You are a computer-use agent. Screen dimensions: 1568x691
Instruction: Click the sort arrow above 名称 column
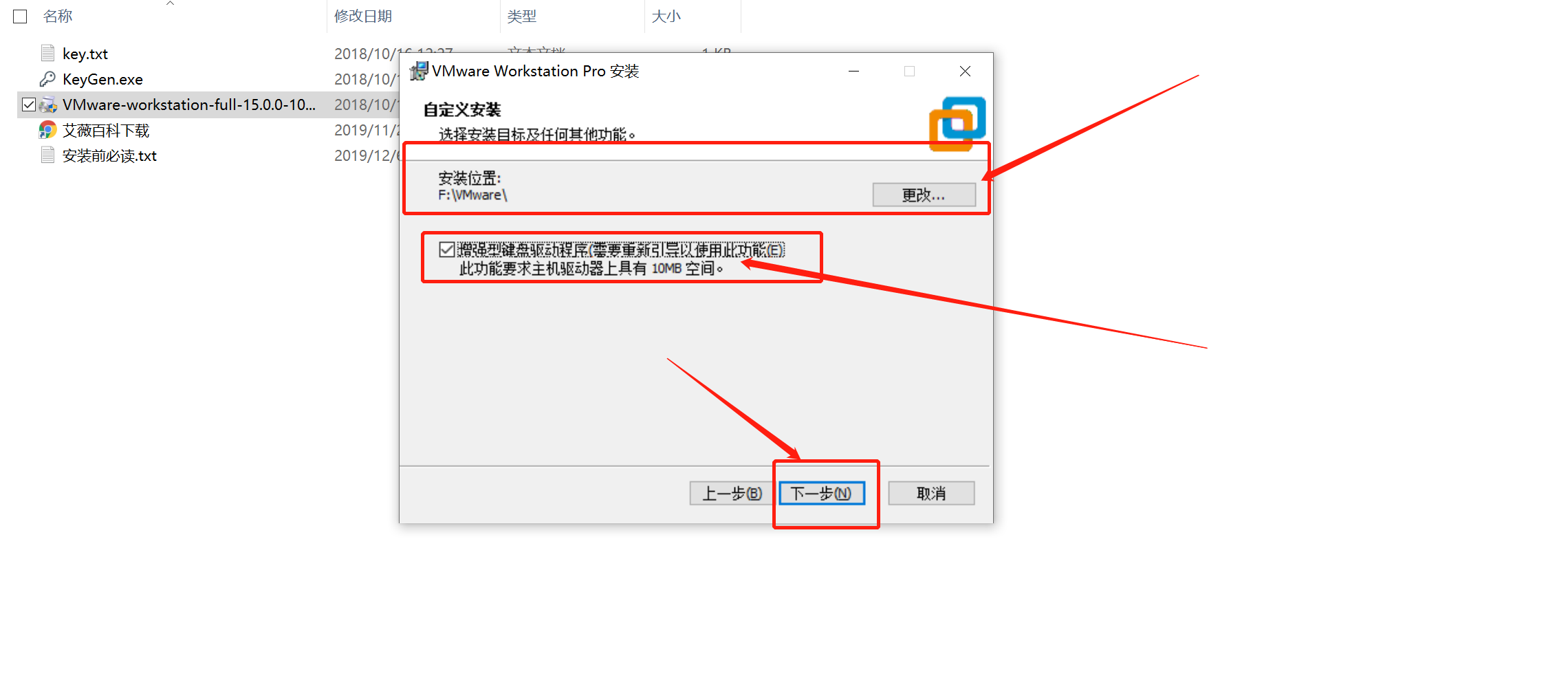[170, 4]
